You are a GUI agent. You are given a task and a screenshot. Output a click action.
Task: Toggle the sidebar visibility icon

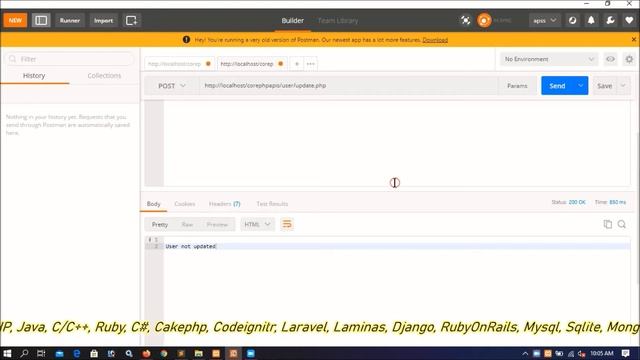click(x=41, y=20)
